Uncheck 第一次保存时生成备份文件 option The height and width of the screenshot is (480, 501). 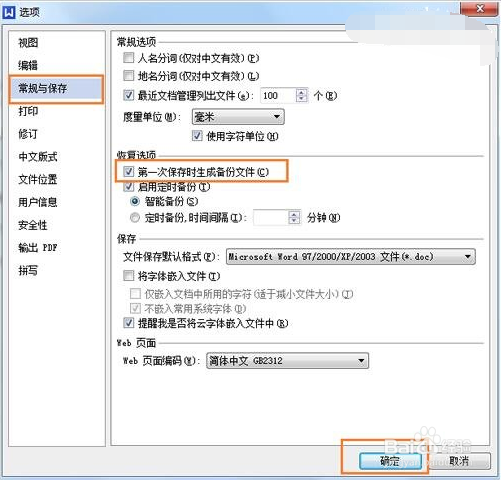[x=129, y=172]
